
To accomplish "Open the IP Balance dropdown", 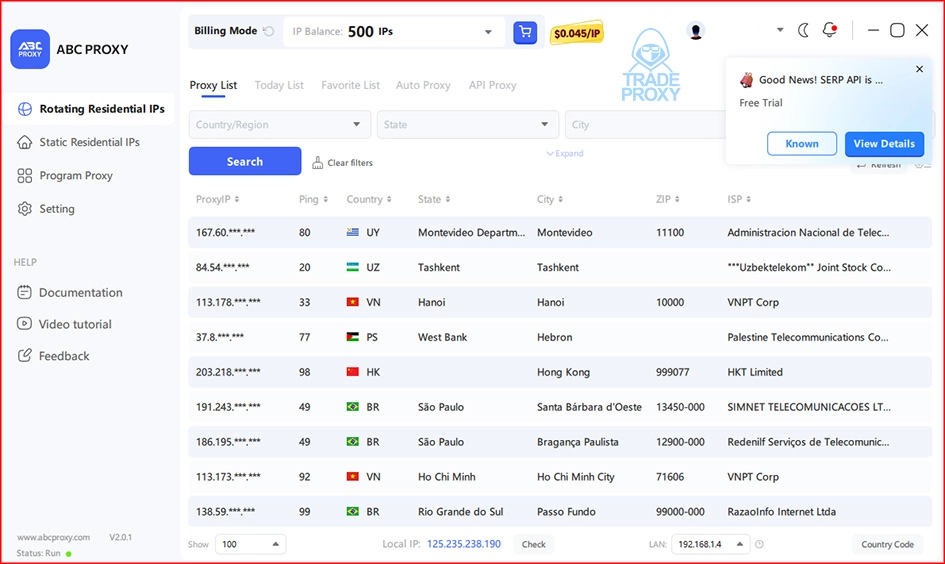I will pos(394,31).
